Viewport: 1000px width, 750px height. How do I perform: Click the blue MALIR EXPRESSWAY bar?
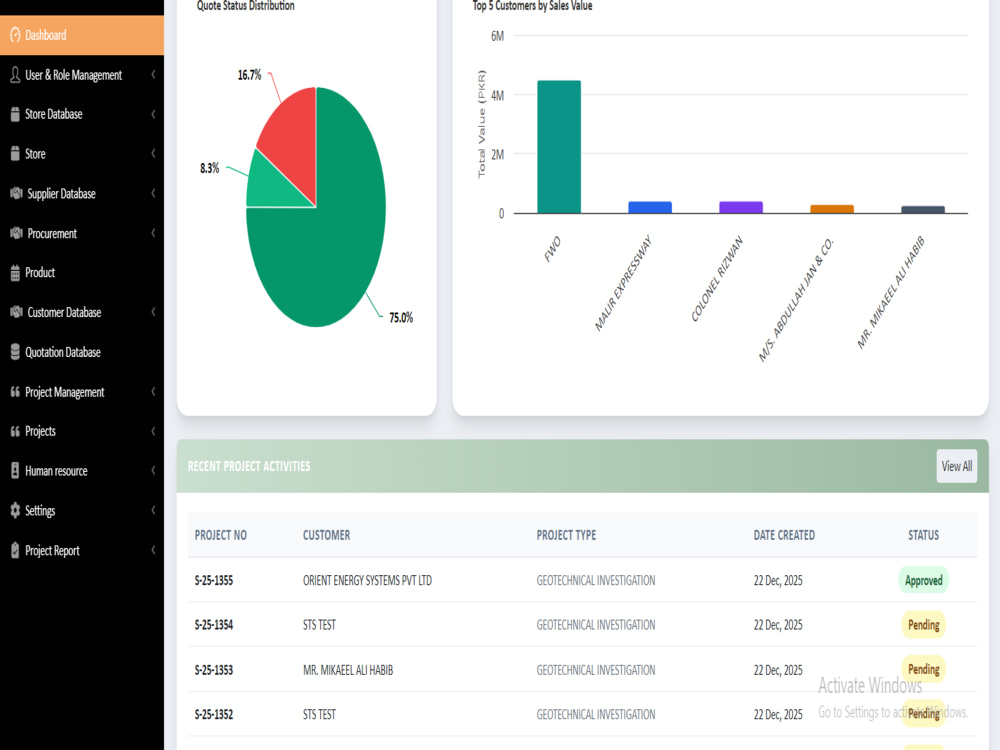coord(650,207)
